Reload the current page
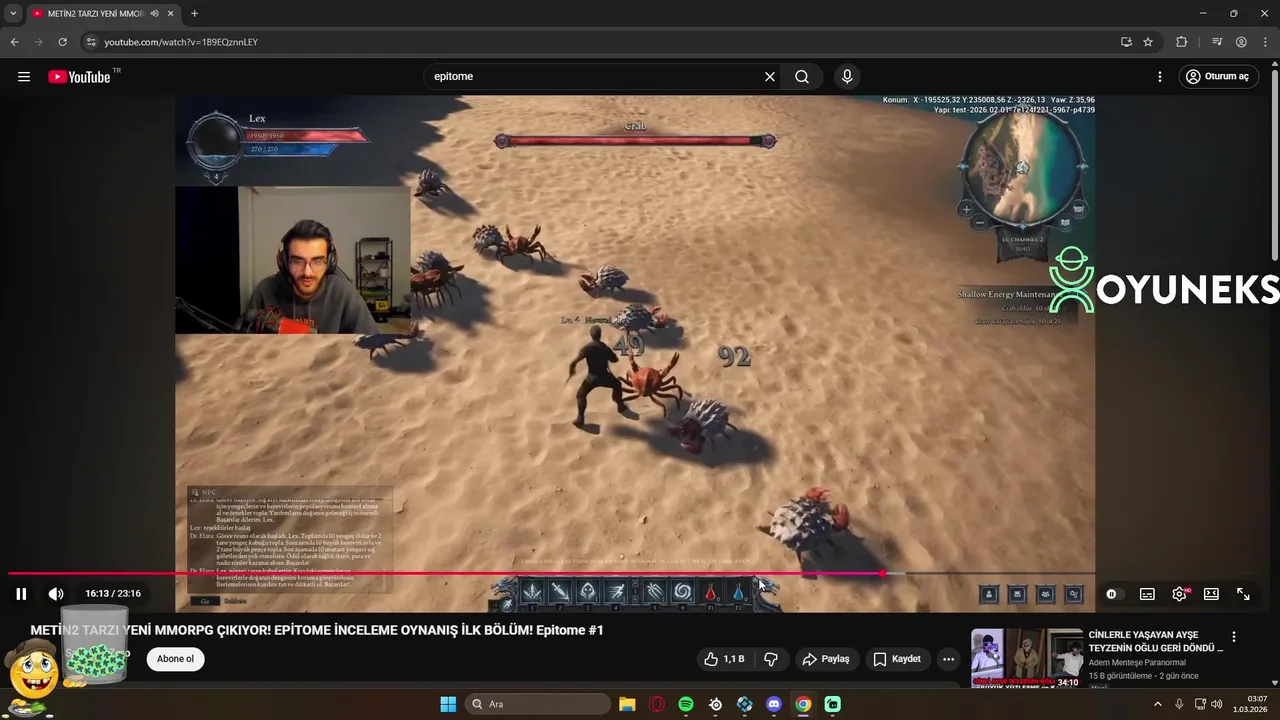 (62, 42)
